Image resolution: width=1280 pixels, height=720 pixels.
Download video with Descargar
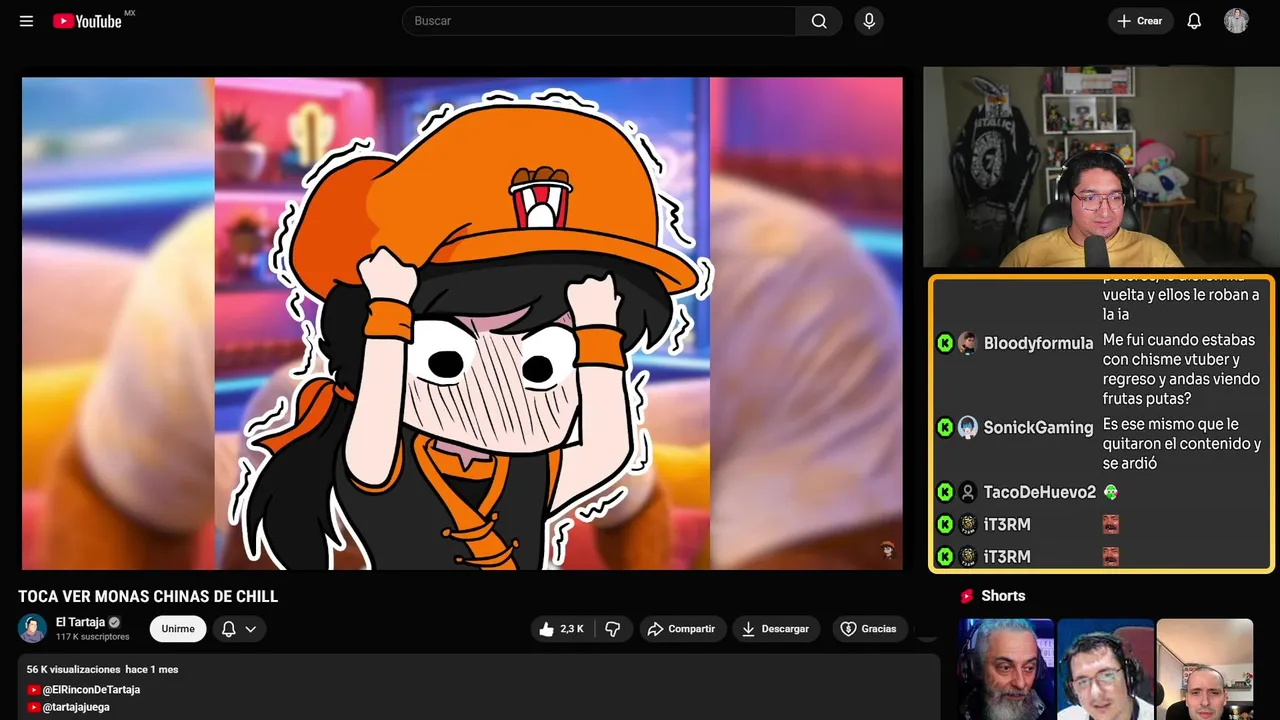click(x=776, y=629)
